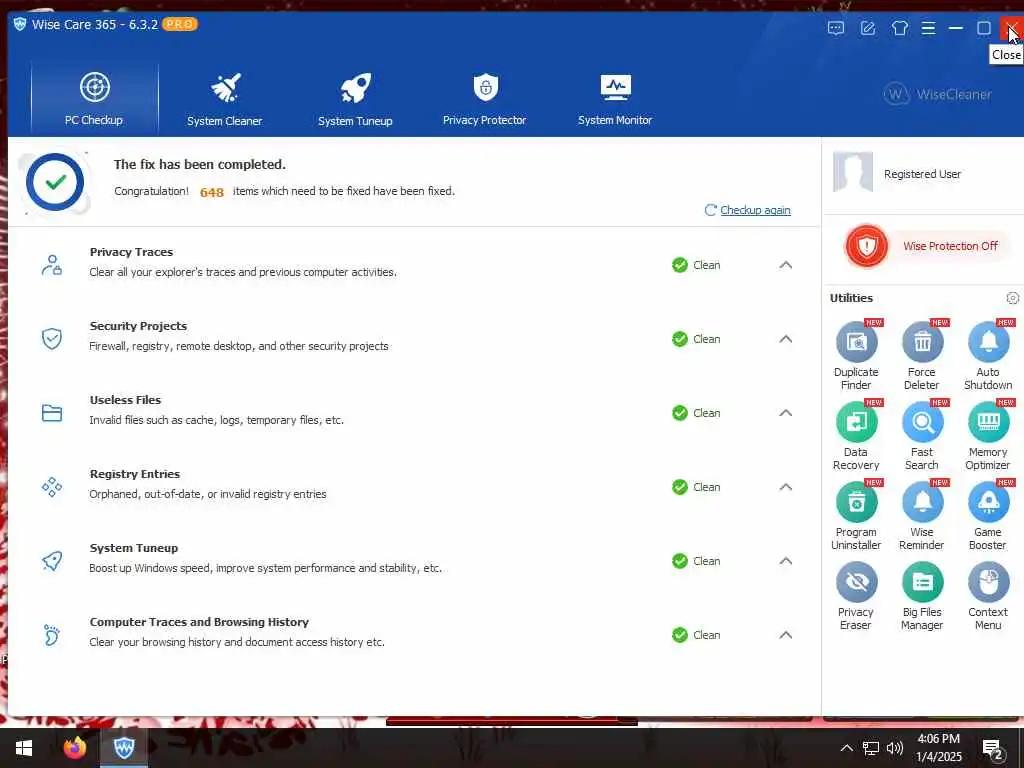Click Clean status for Privacy Traces
This screenshot has width=1024, height=768.
[696, 264]
